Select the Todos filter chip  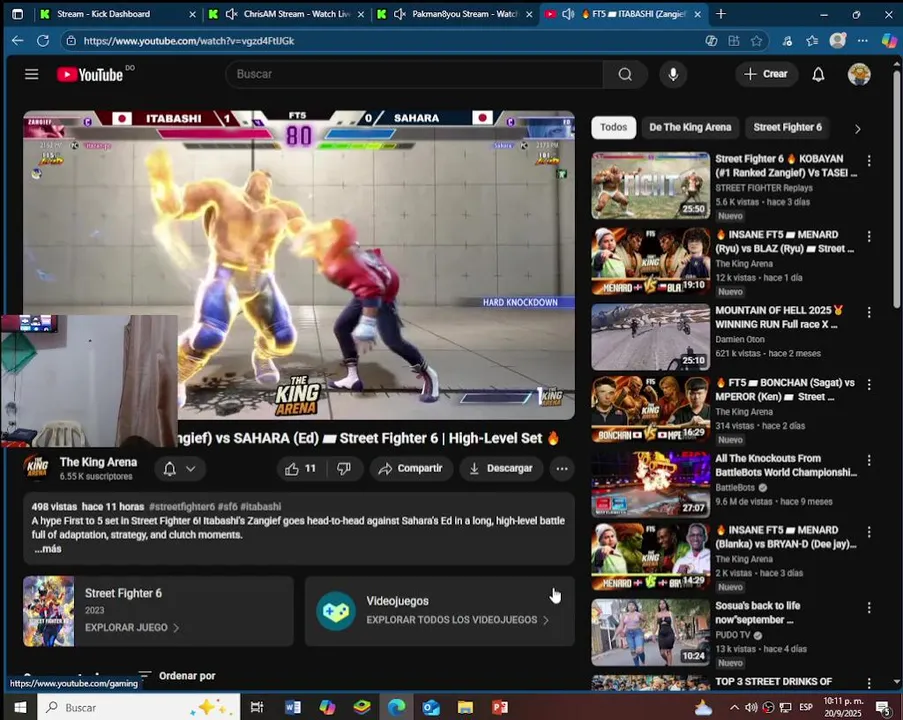613,127
